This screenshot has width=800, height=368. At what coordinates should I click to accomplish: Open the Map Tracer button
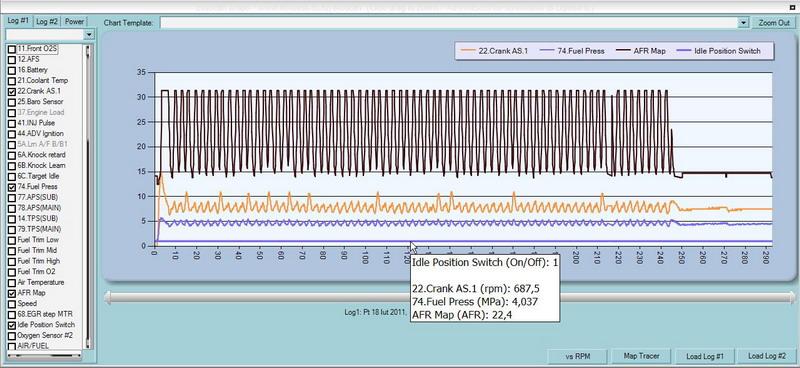pyautogui.click(x=640, y=356)
